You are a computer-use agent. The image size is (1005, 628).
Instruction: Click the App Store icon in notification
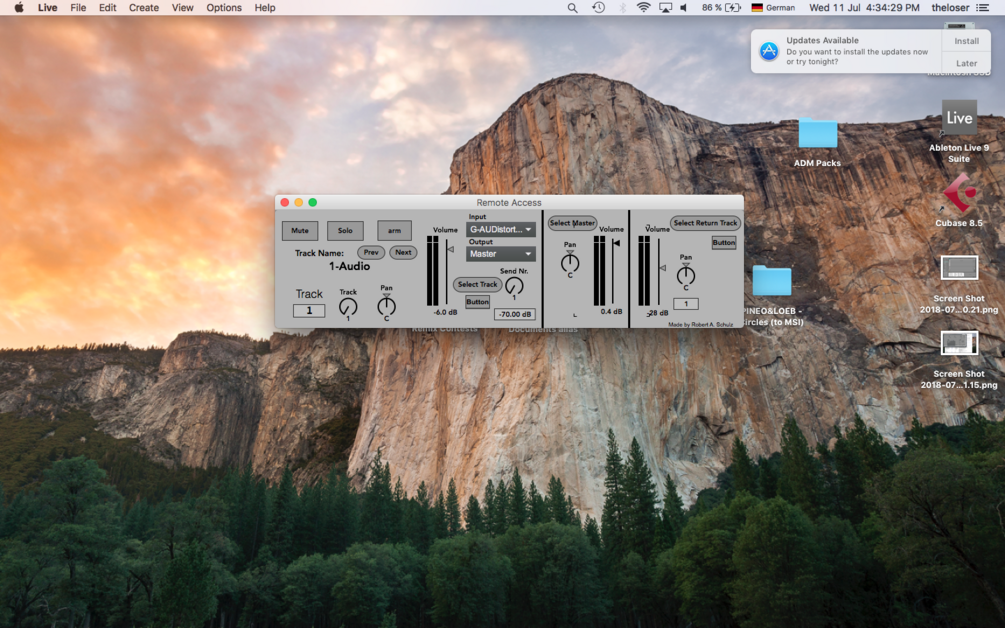(x=768, y=51)
